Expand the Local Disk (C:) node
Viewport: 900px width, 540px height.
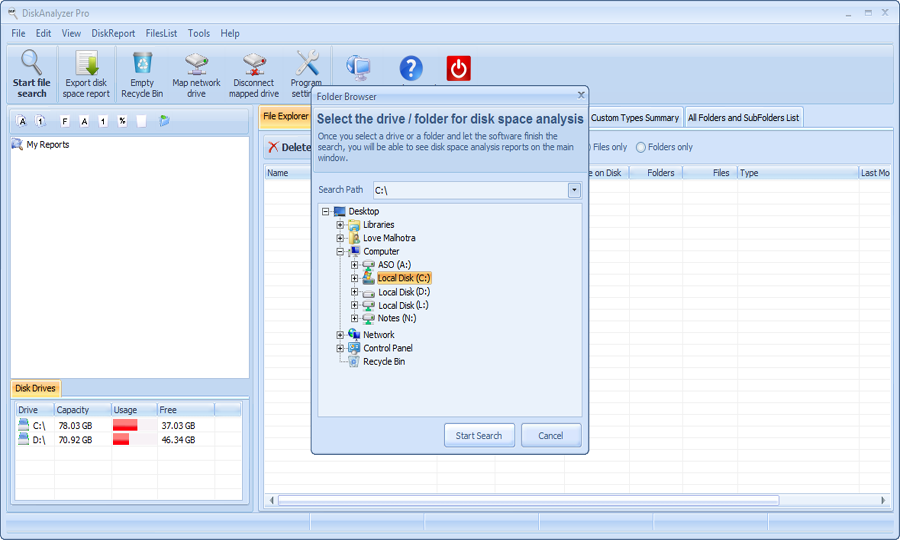(x=355, y=278)
